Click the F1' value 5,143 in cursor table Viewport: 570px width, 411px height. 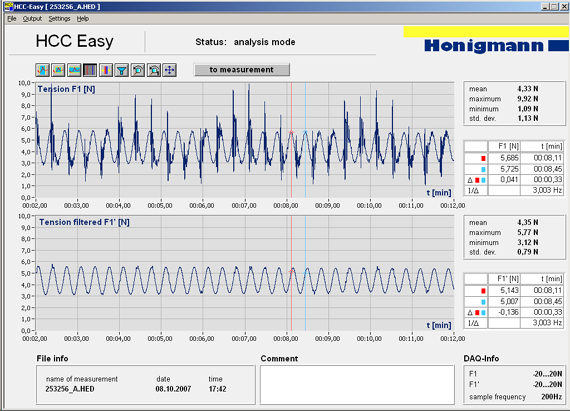tap(509, 290)
